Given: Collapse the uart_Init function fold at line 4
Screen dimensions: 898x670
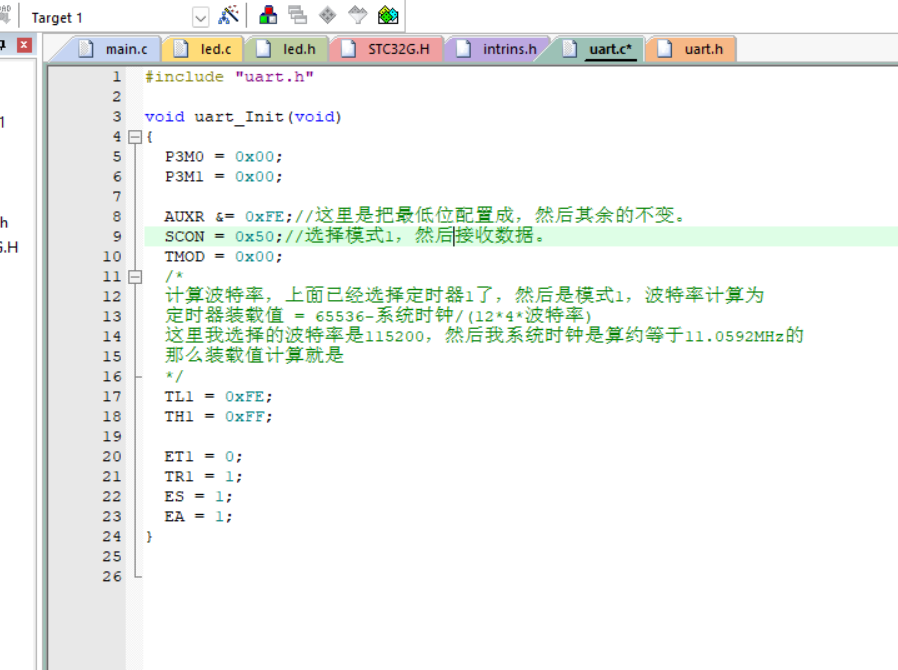Looking at the screenshot, I should (135, 137).
